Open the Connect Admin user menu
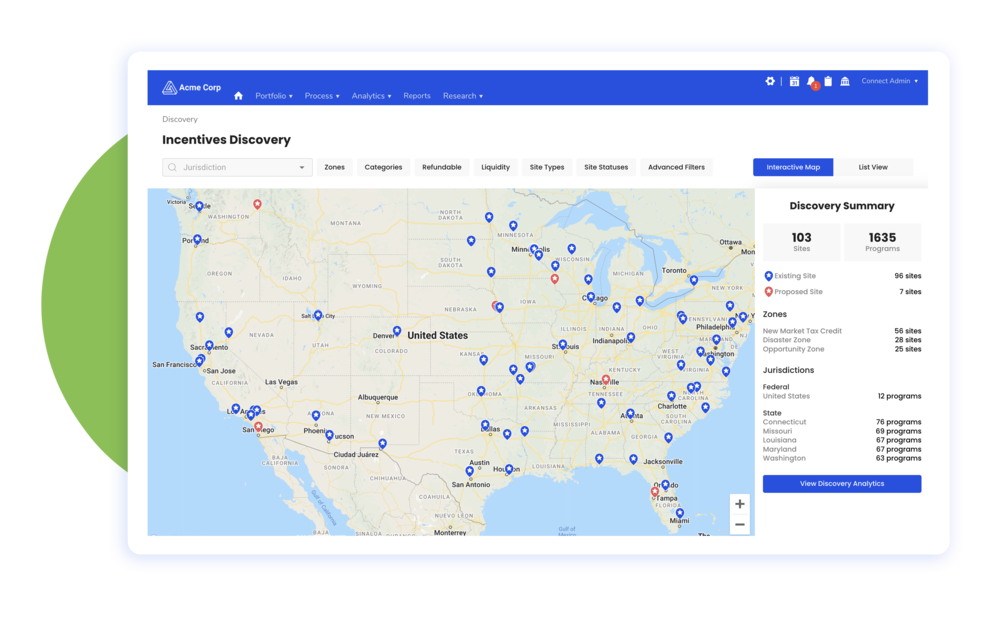This screenshot has width=1000, height=642. 889,81
